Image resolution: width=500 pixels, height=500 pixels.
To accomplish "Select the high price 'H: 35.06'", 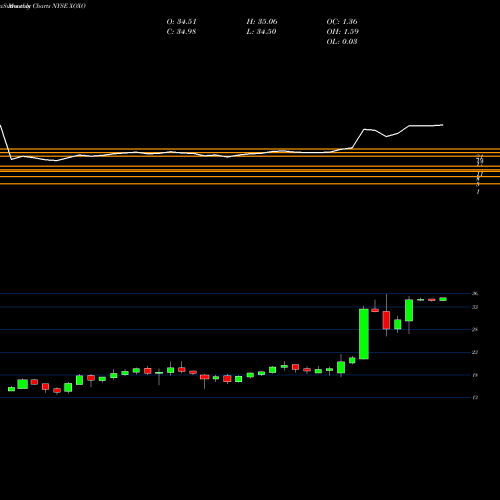I will 262,22.
